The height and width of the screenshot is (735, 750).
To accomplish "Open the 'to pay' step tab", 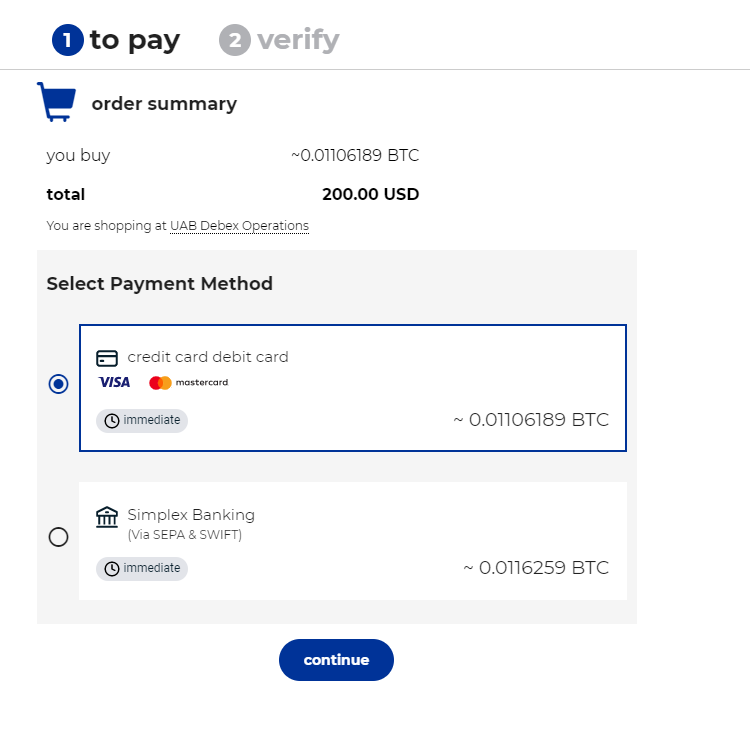I will [116, 40].
